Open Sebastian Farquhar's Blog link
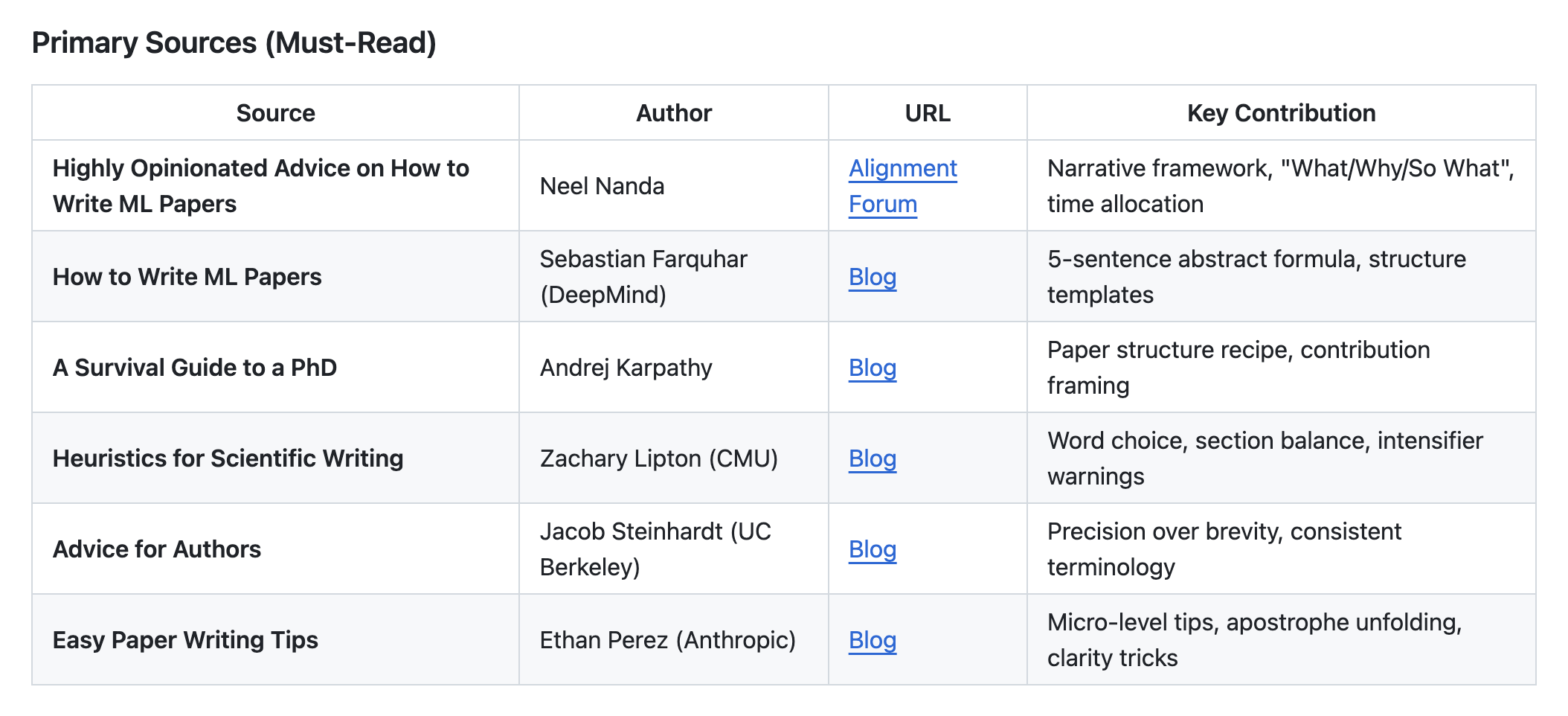The width and height of the screenshot is (1568, 716). pos(873,277)
